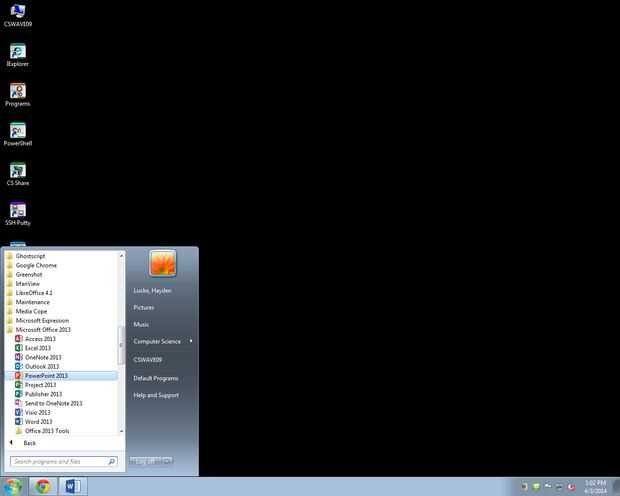Screen dimensions: 620x496
Task: Open the taskbar clock showing 3:02 PM
Action: [x=595, y=487]
